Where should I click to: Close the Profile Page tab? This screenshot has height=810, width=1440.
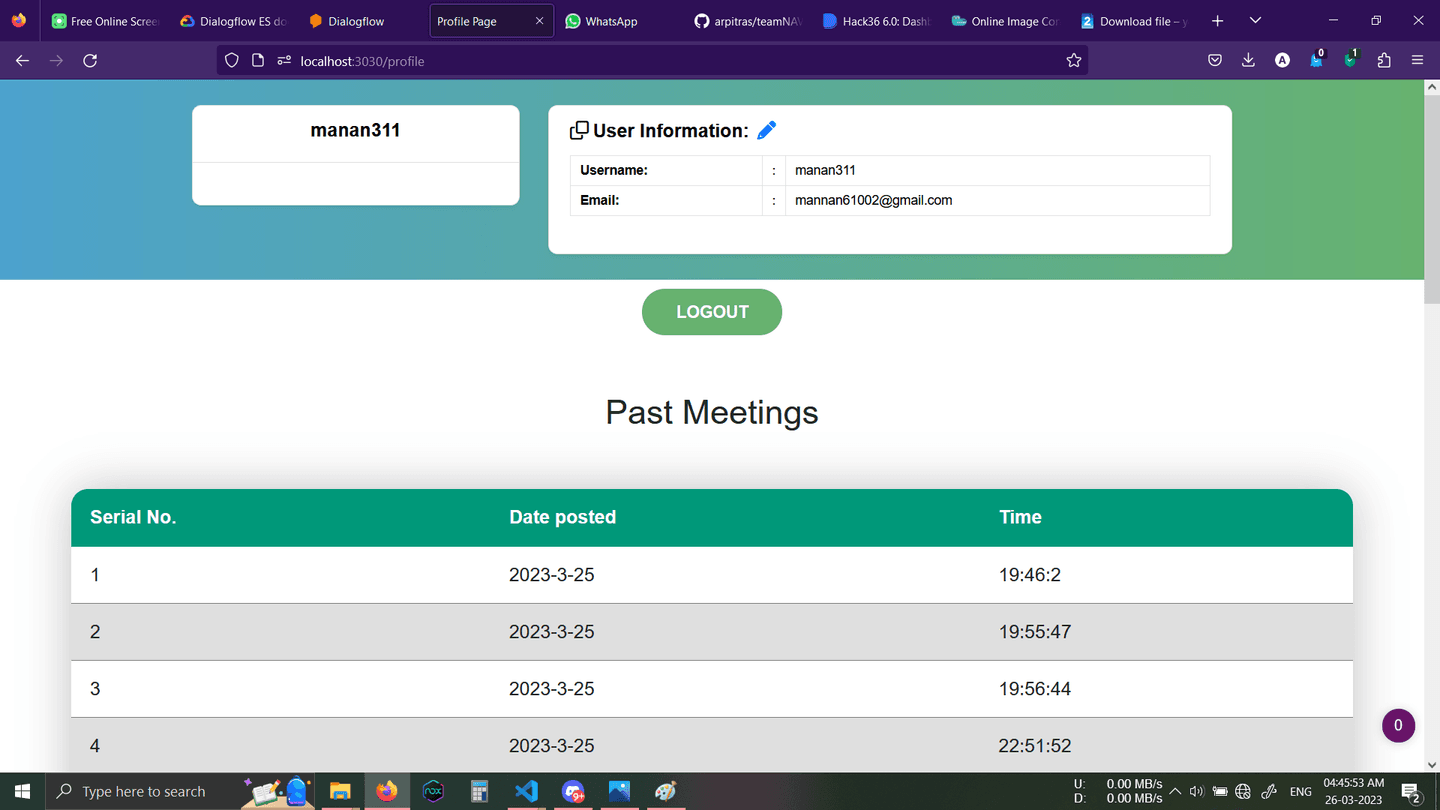[539, 21]
